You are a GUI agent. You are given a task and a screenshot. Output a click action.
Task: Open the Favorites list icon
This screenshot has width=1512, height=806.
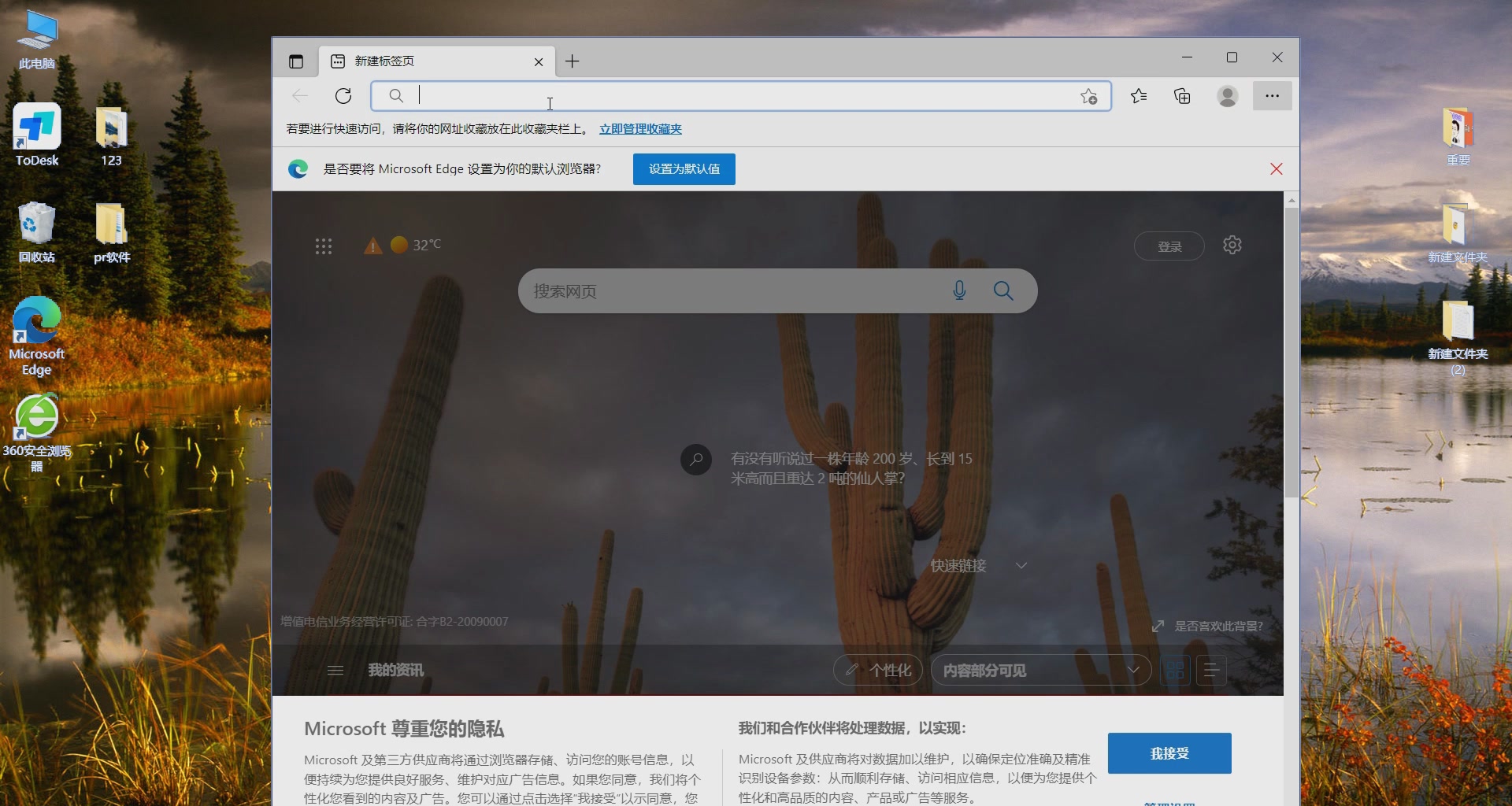point(1139,96)
